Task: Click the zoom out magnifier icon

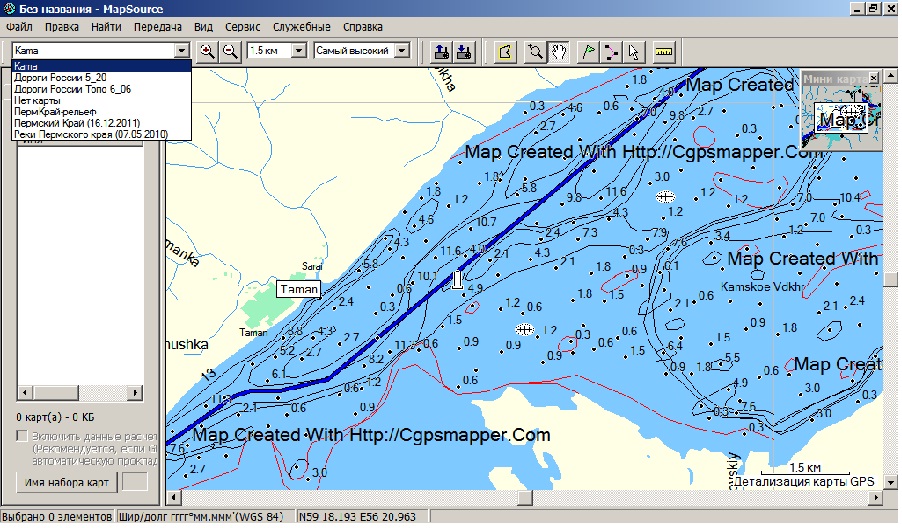Action: click(x=230, y=51)
